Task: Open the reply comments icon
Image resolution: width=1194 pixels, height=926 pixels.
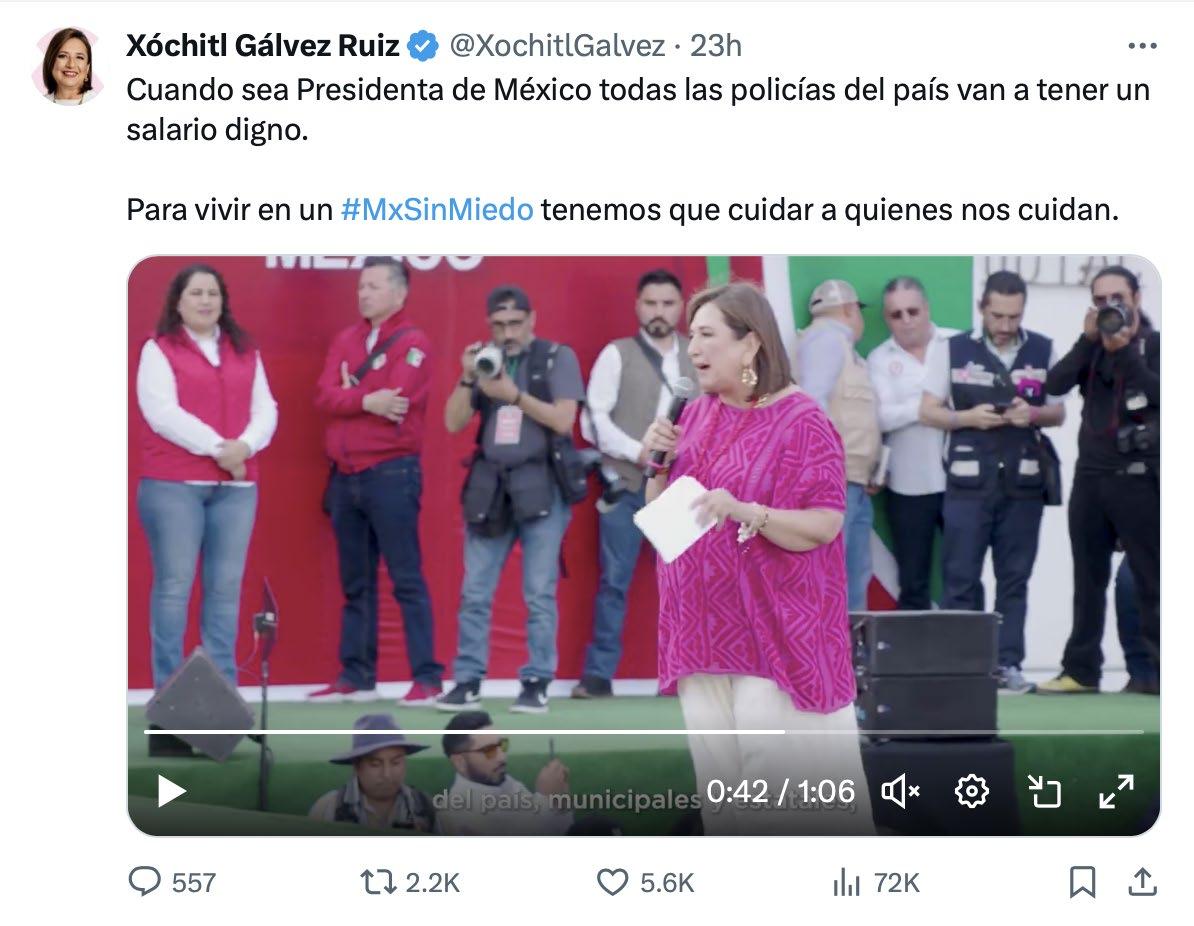Action: pyautogui.click(x=145, y=882)
